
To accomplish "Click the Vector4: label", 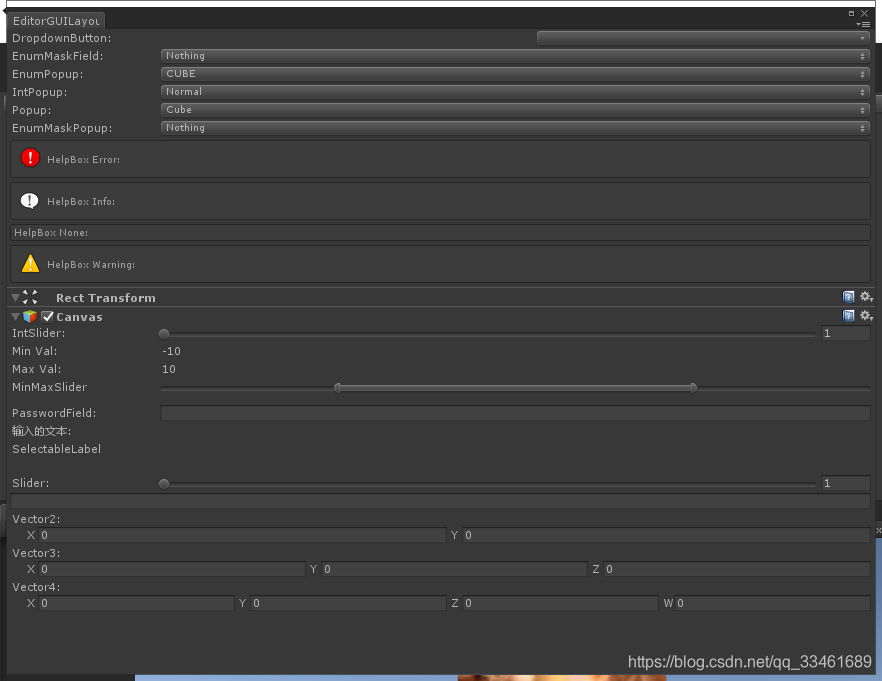I will tap(36, 587).
